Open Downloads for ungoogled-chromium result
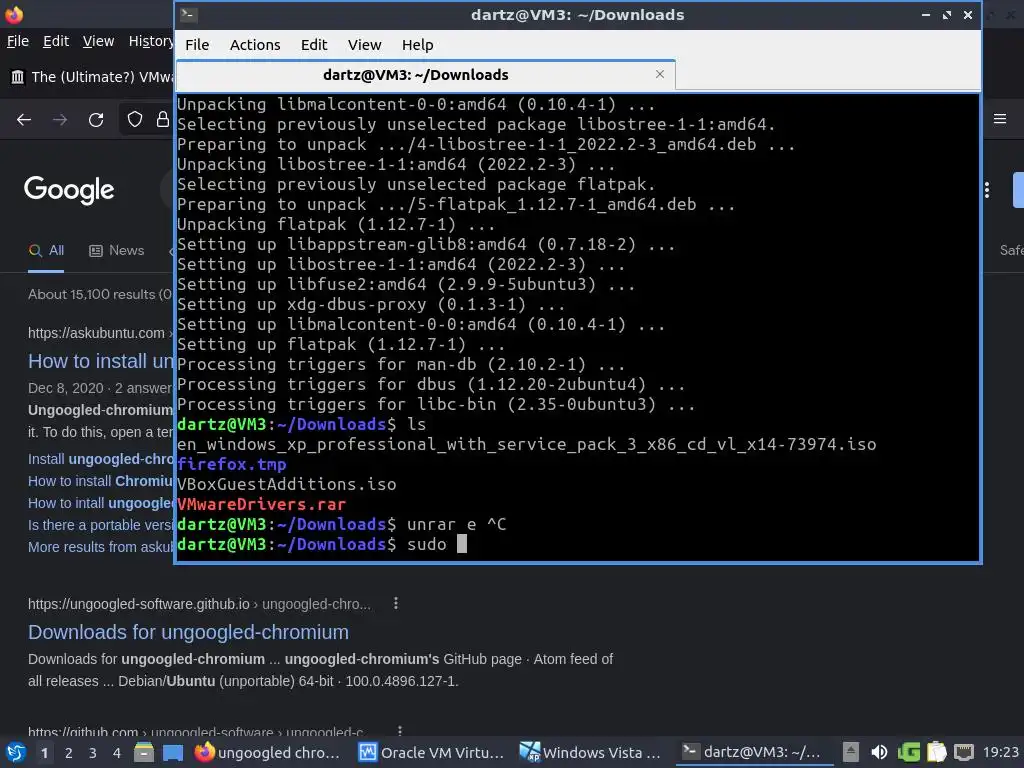The width and height of the screenshot is (1024, 768). [188, 632]
